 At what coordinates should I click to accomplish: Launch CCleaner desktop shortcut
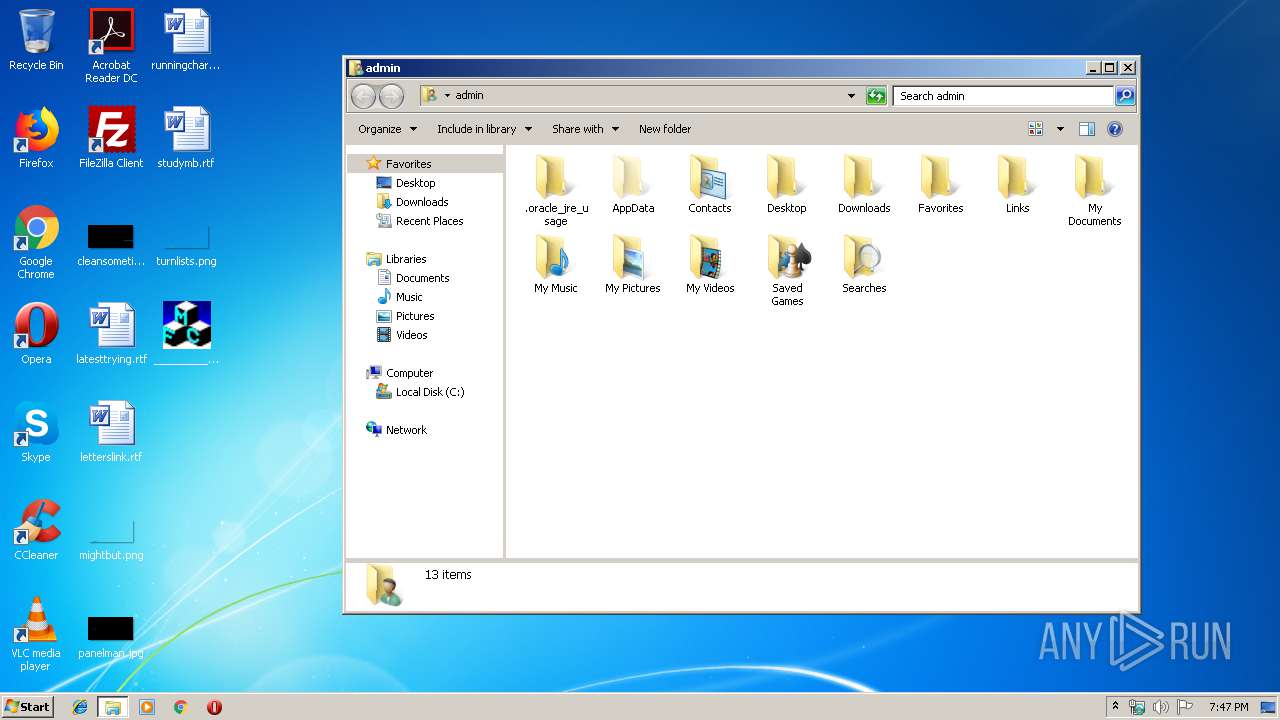[x=36, y=530]
